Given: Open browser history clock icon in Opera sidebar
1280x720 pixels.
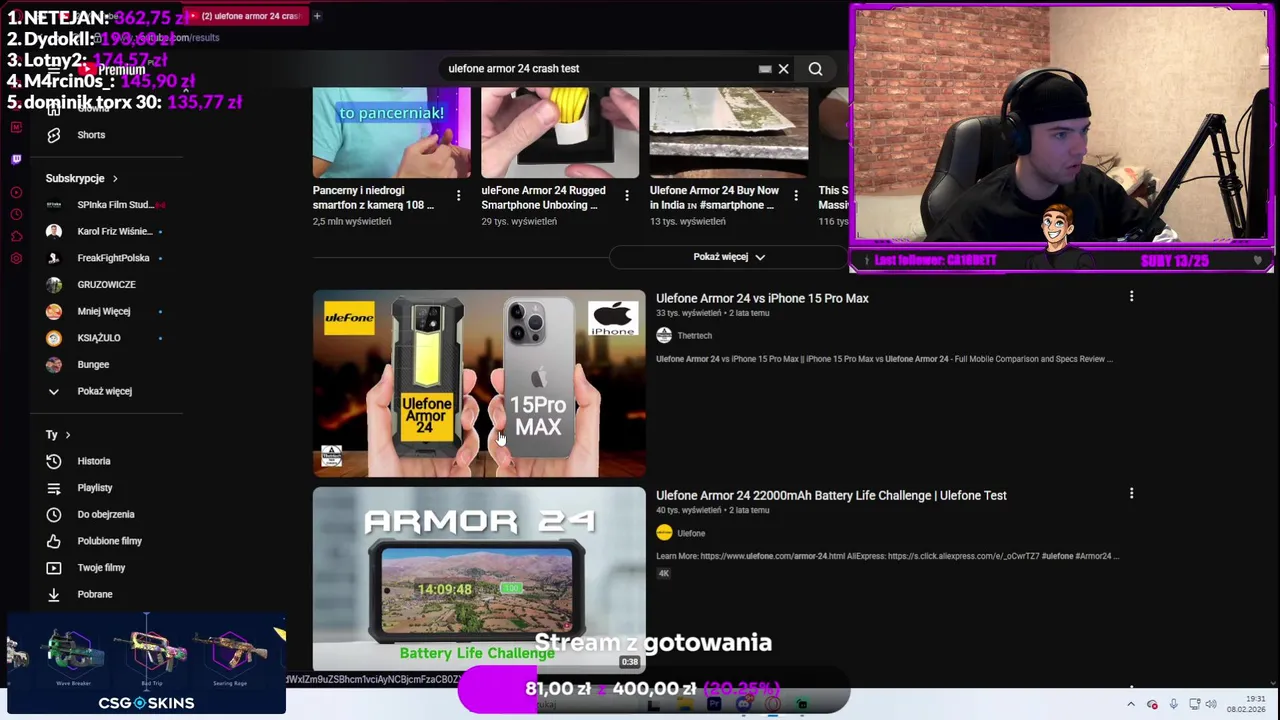Looking at the screenshot, I should tap(16, 214).
